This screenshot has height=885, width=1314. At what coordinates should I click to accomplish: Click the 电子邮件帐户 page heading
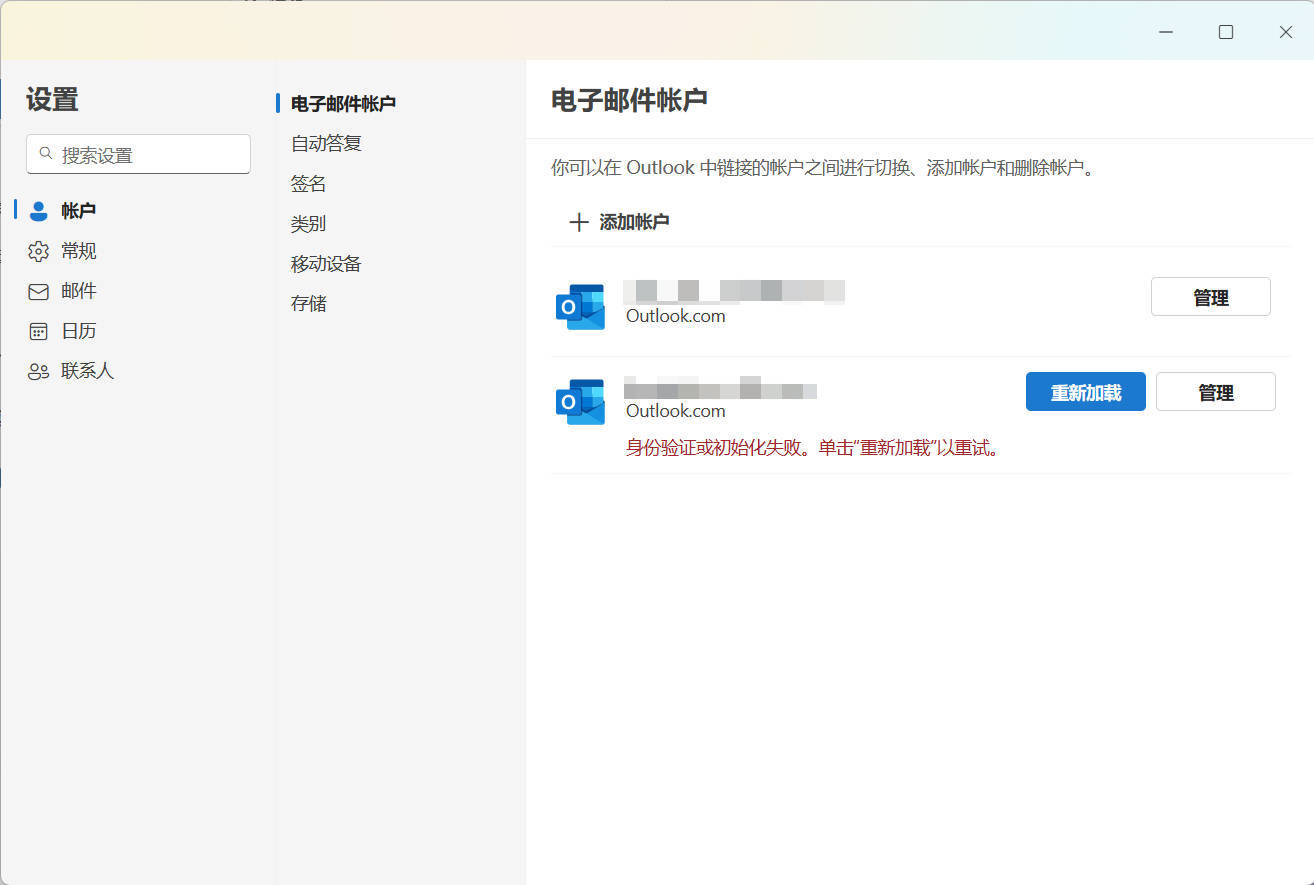[x=630, y=99]
